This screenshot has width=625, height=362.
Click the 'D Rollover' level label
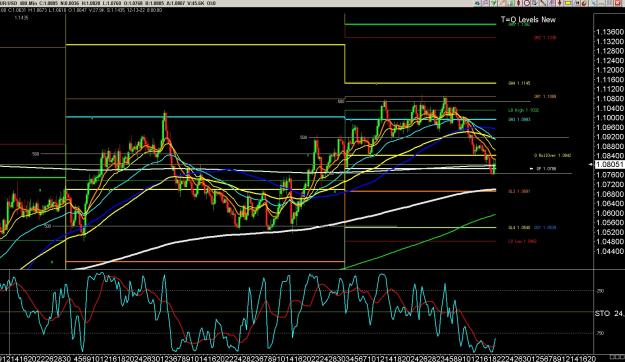[x=552, y=155]
